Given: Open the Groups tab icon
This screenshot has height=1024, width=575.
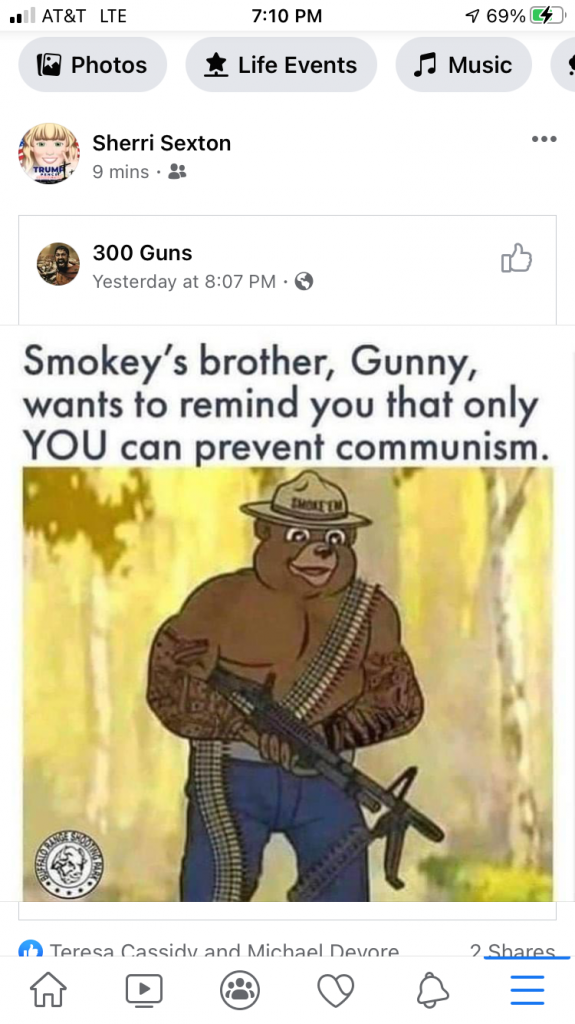Looking at the screenshot, I should [x=240, y=990].
